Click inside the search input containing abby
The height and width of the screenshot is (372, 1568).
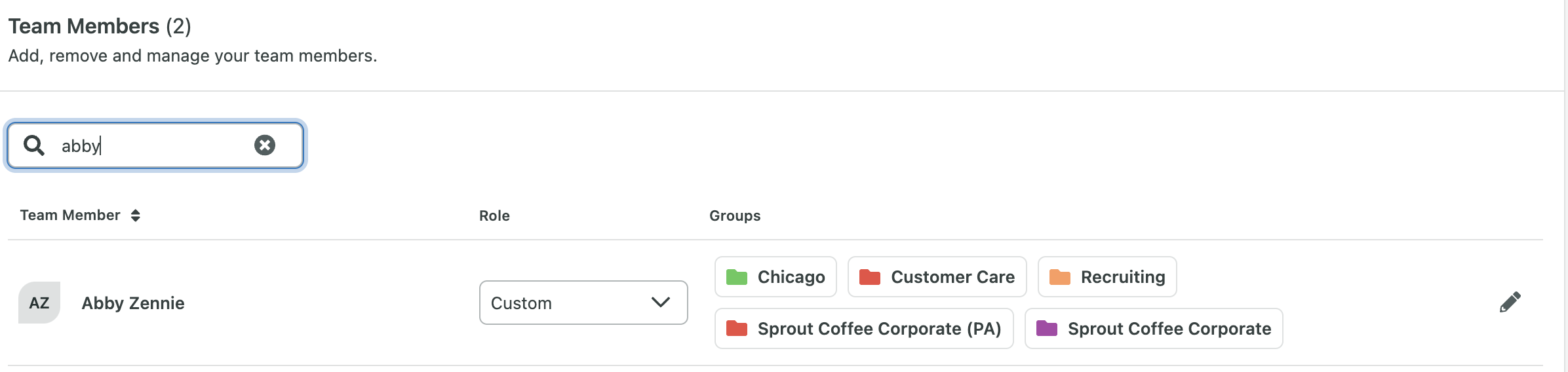click(155, 145)
